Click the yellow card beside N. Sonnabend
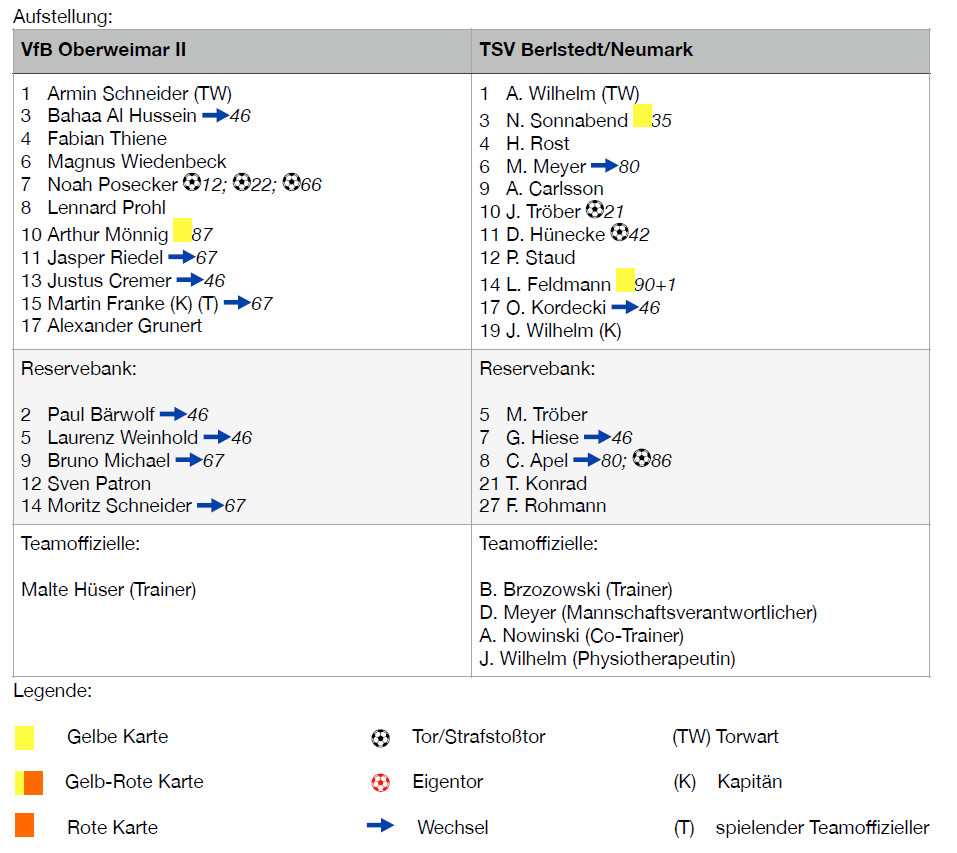 pos(642,116)
